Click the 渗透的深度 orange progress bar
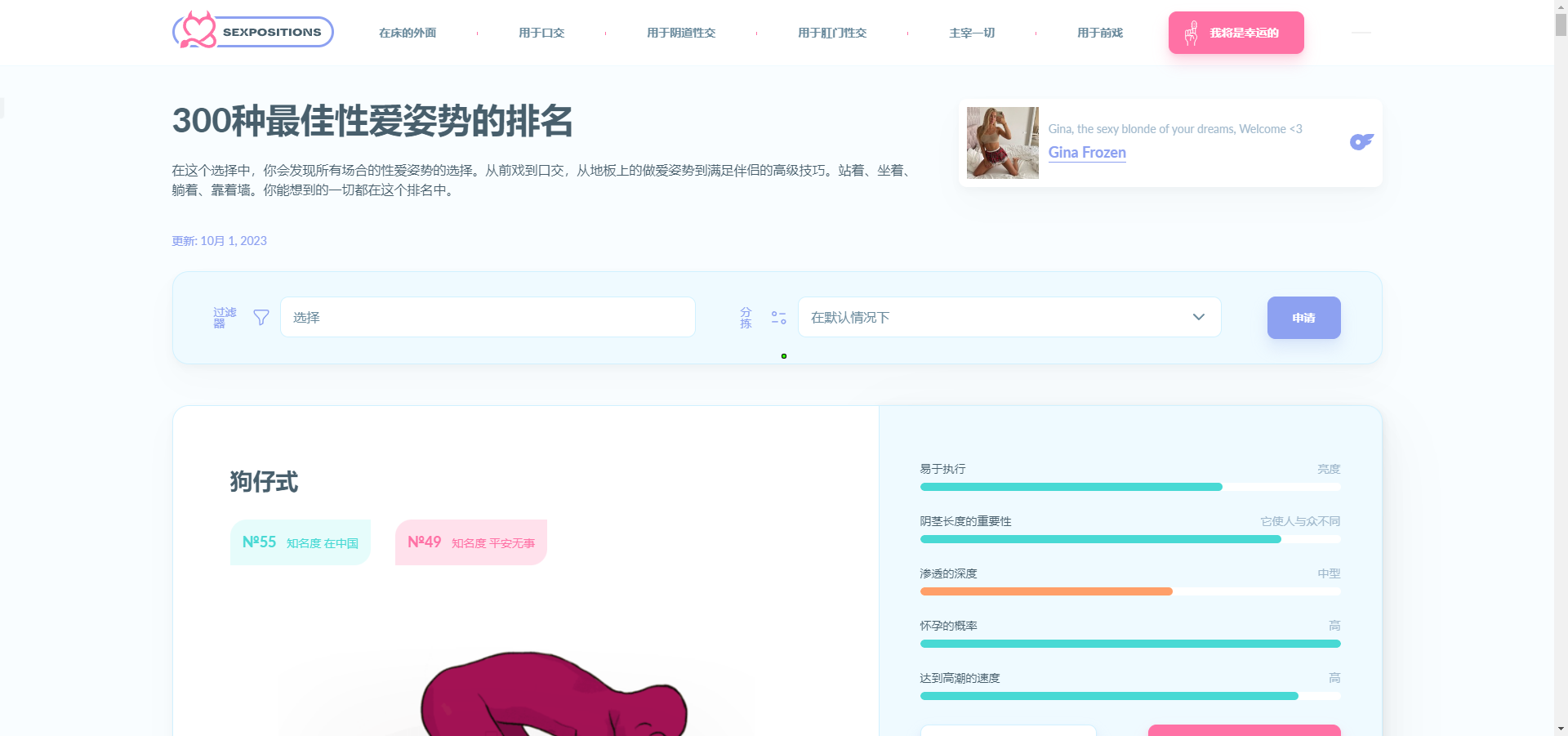 (1045, 591)
